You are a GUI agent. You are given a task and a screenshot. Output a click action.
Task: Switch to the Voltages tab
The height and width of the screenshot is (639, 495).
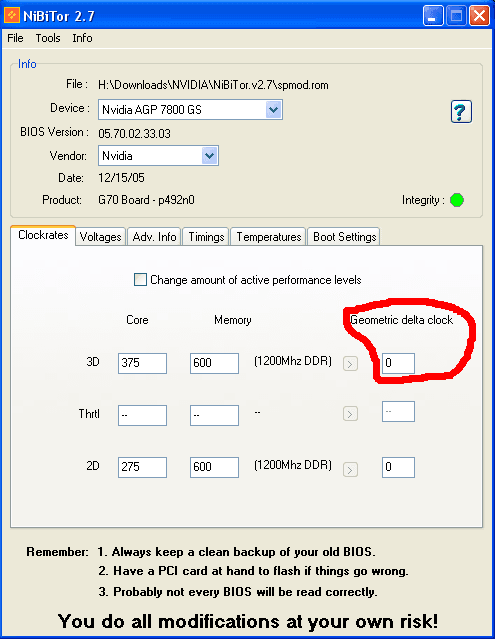click(101, 237)
